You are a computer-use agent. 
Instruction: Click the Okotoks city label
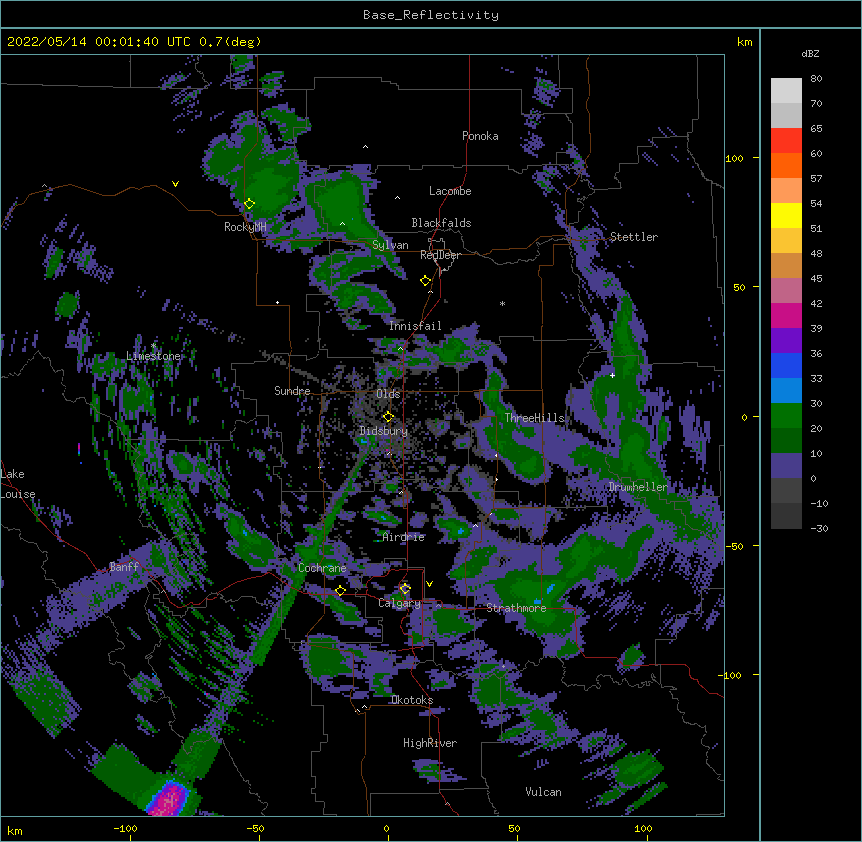pyautogui.click(x=412, y=700)
